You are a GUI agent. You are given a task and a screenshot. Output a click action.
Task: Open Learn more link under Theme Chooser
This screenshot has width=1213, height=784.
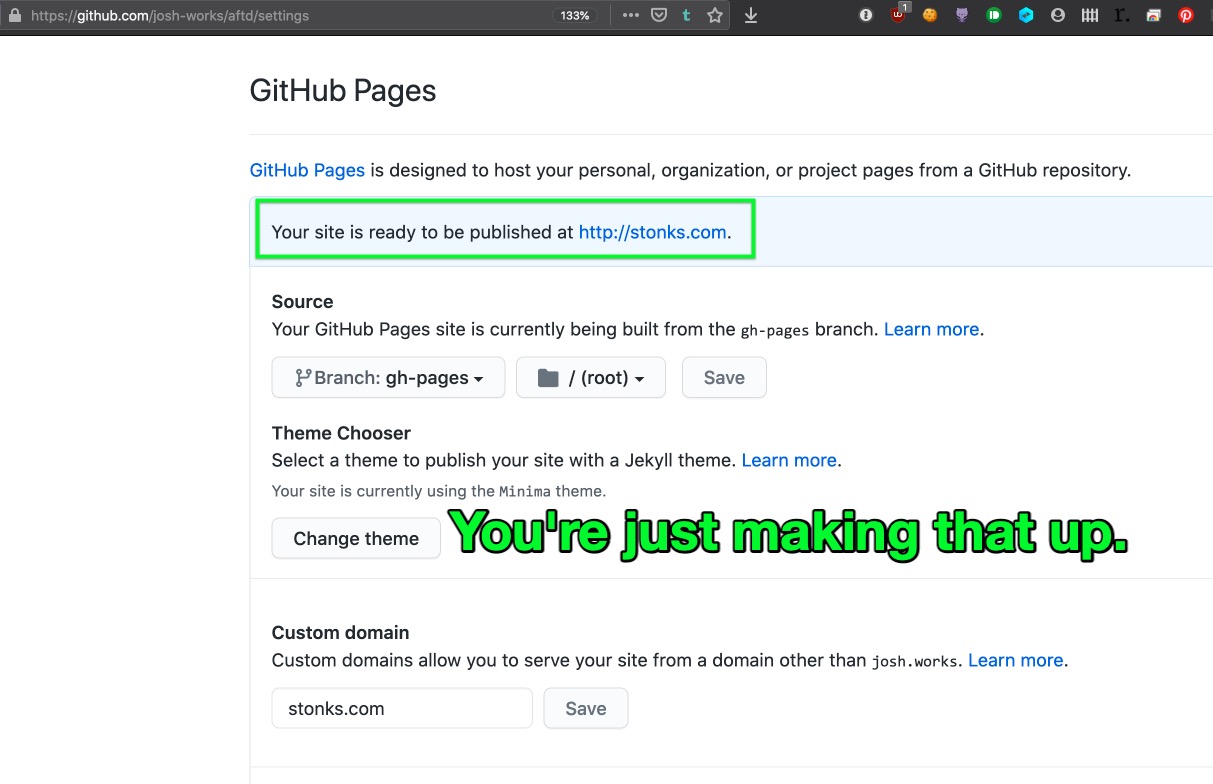coord(789,460)
